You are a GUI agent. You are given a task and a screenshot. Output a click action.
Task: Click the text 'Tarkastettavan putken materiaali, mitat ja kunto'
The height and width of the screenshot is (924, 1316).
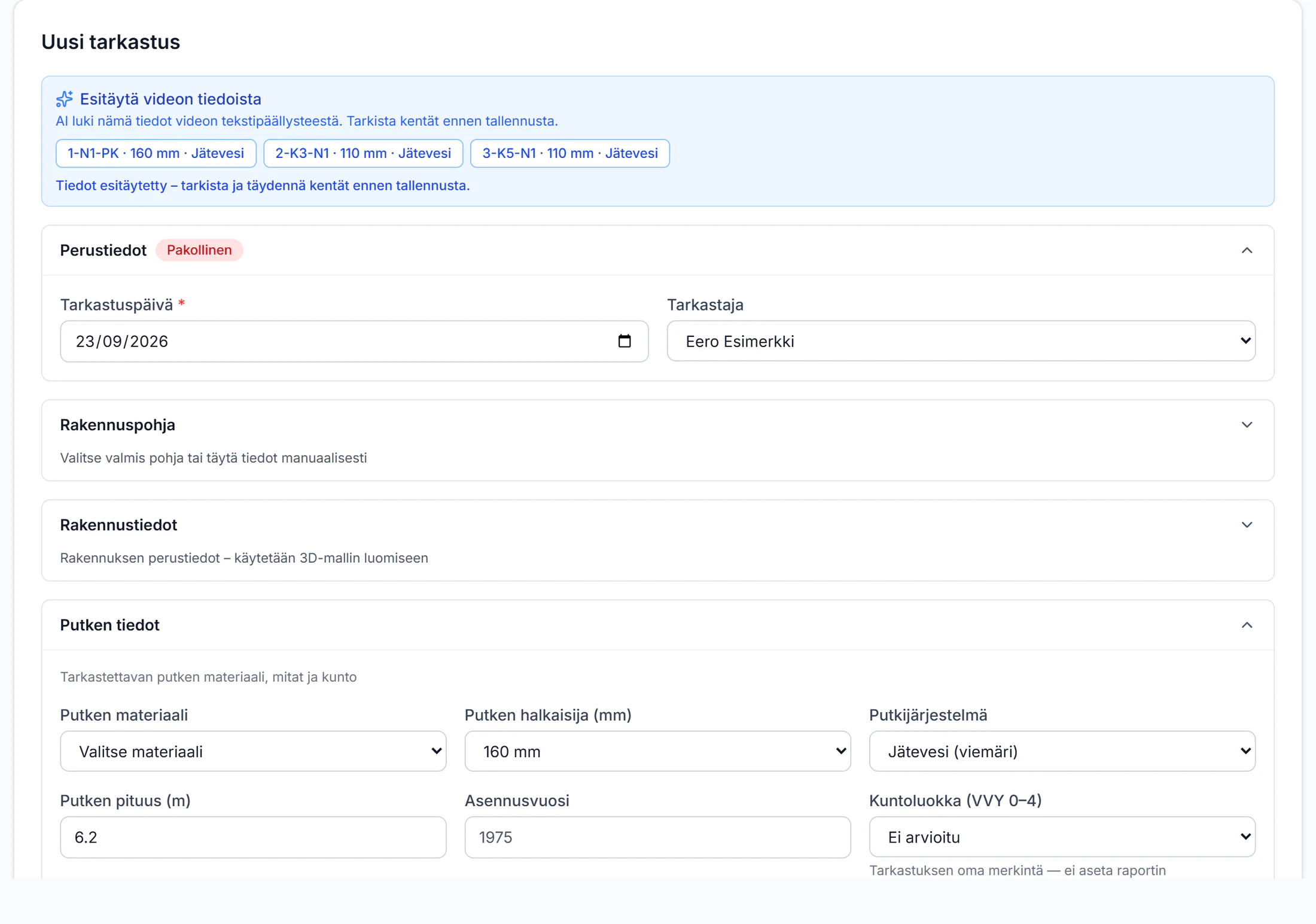(208, 677)
